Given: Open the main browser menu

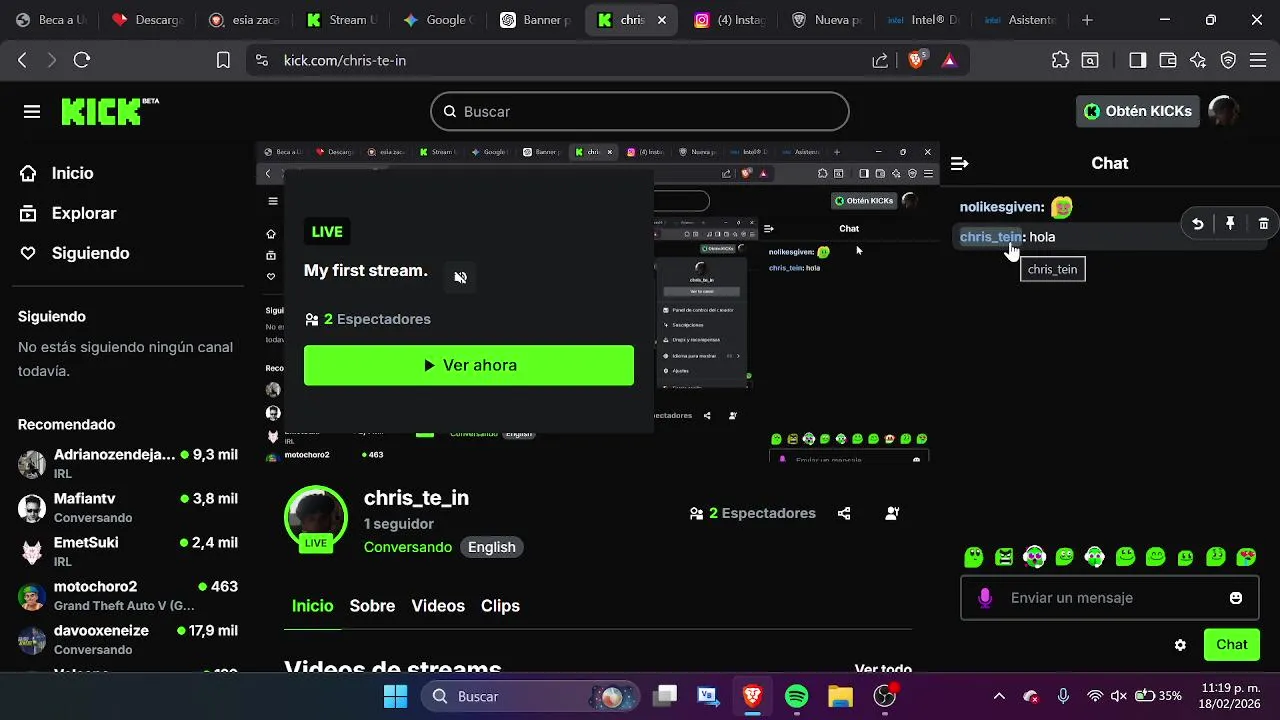Looking at the screenshot, I should coord(1260,60).
